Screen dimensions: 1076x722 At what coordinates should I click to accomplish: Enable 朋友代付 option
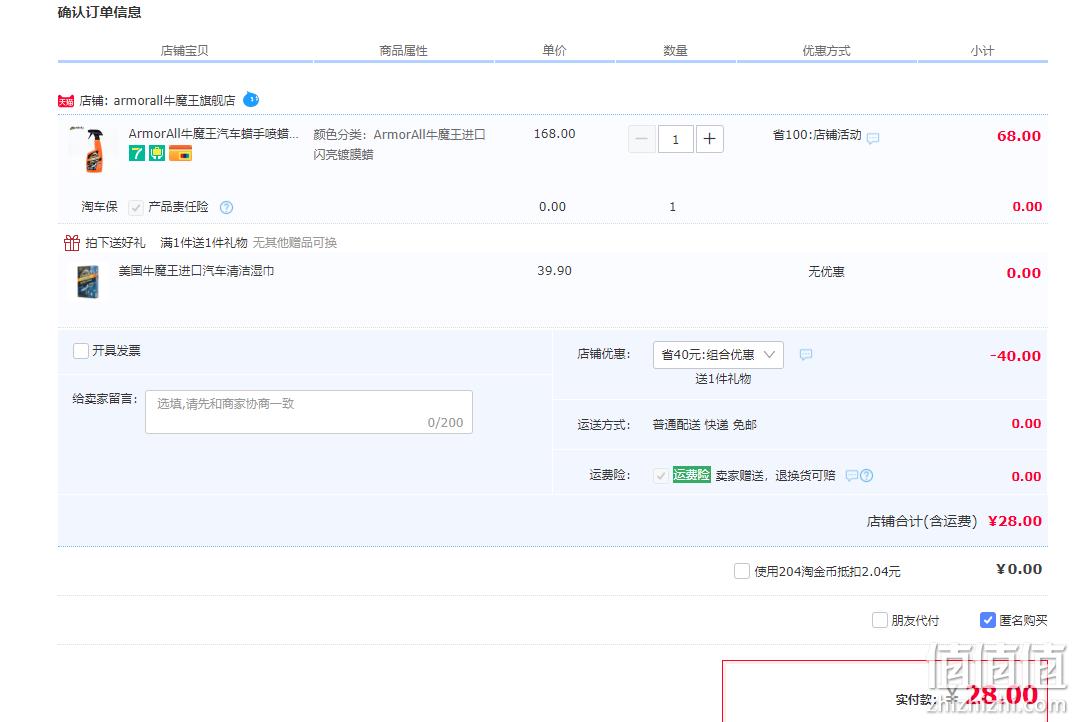(x=880, y=620)
